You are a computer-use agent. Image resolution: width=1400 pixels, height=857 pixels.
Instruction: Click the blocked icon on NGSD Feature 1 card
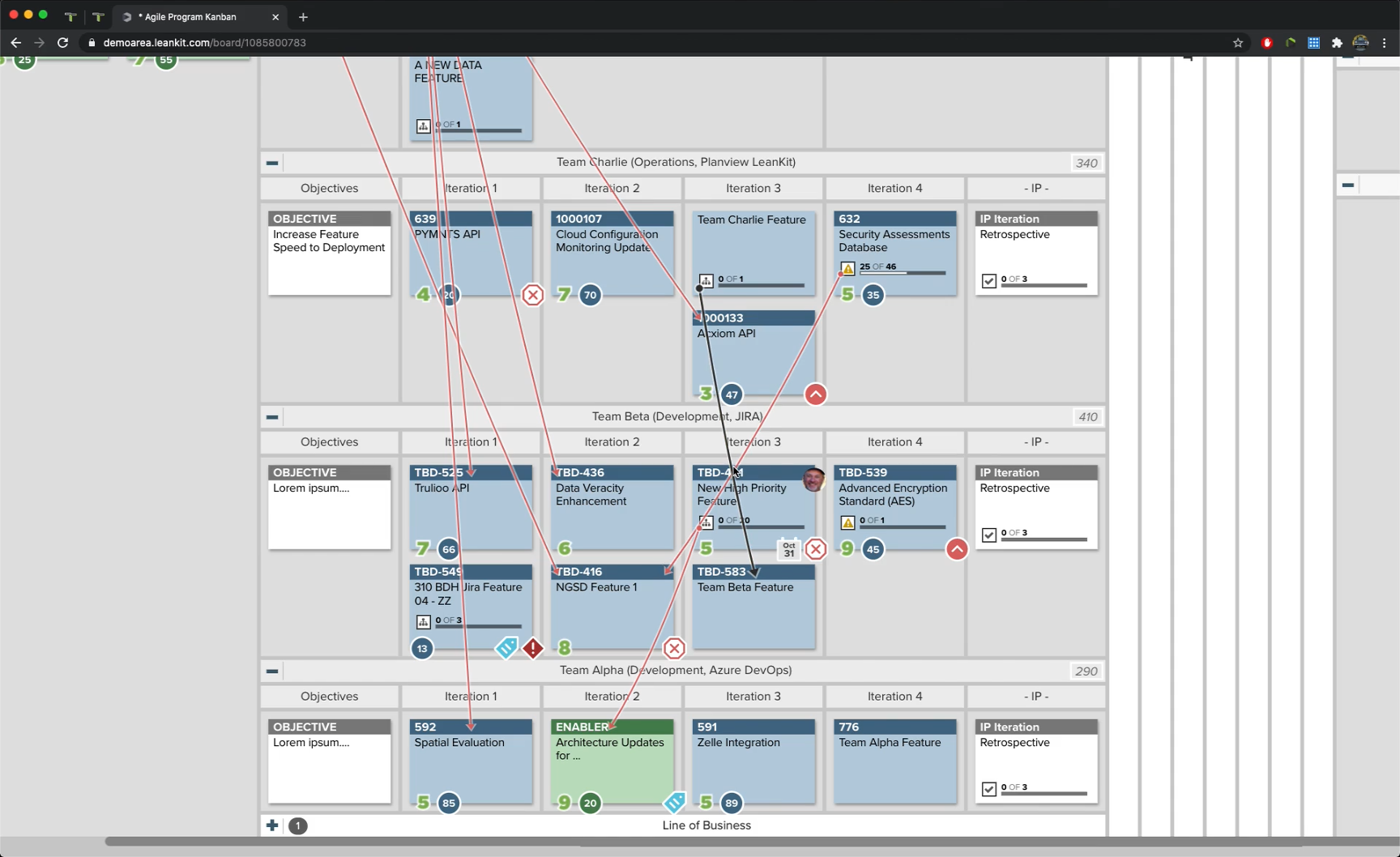tap(674, 648)
